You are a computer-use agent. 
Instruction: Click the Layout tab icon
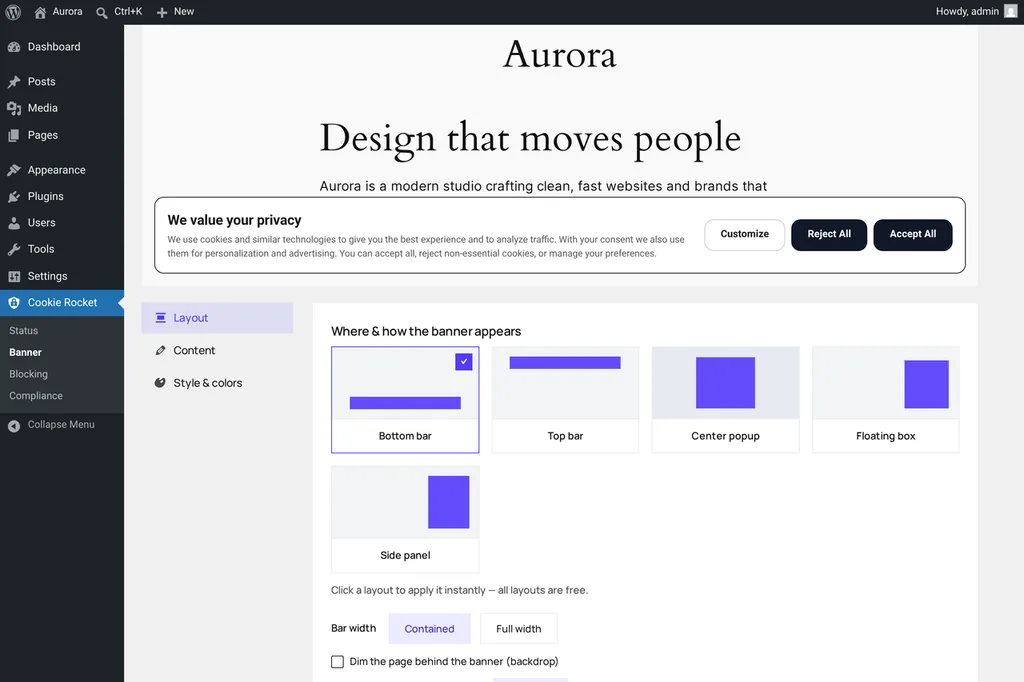(161, 317)
